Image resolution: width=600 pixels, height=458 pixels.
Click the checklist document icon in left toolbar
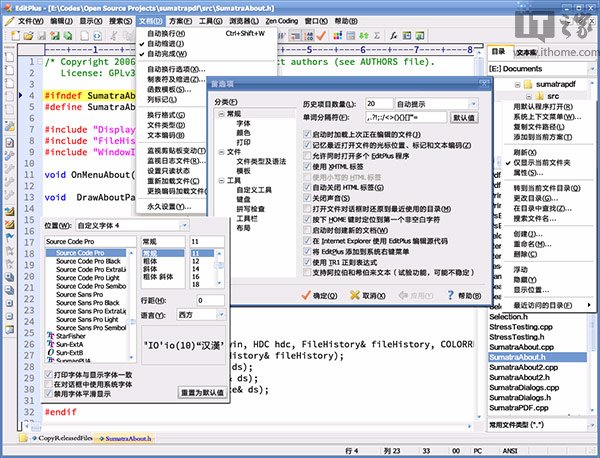[x=10, y=142]
